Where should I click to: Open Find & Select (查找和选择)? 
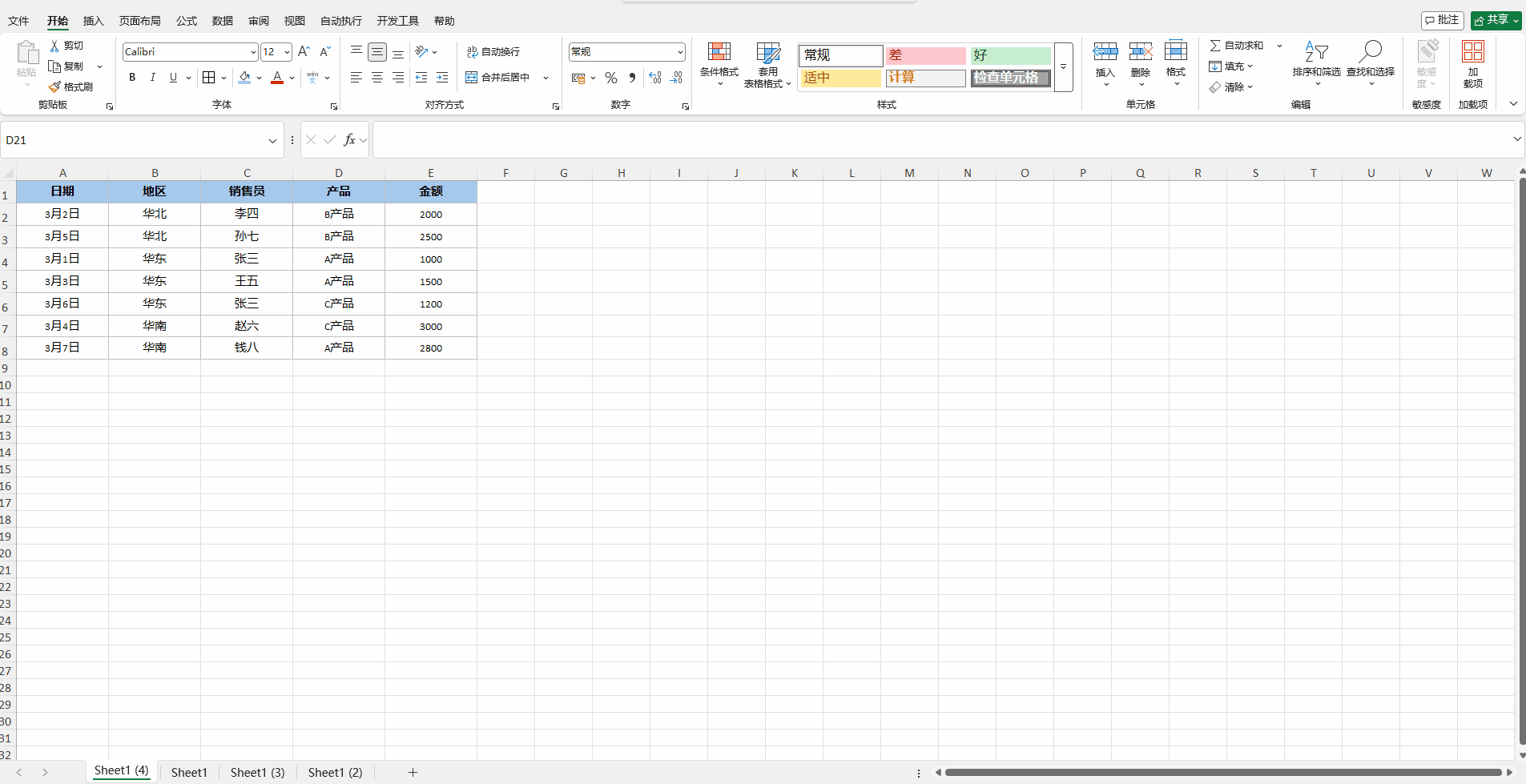[1371, 64]
